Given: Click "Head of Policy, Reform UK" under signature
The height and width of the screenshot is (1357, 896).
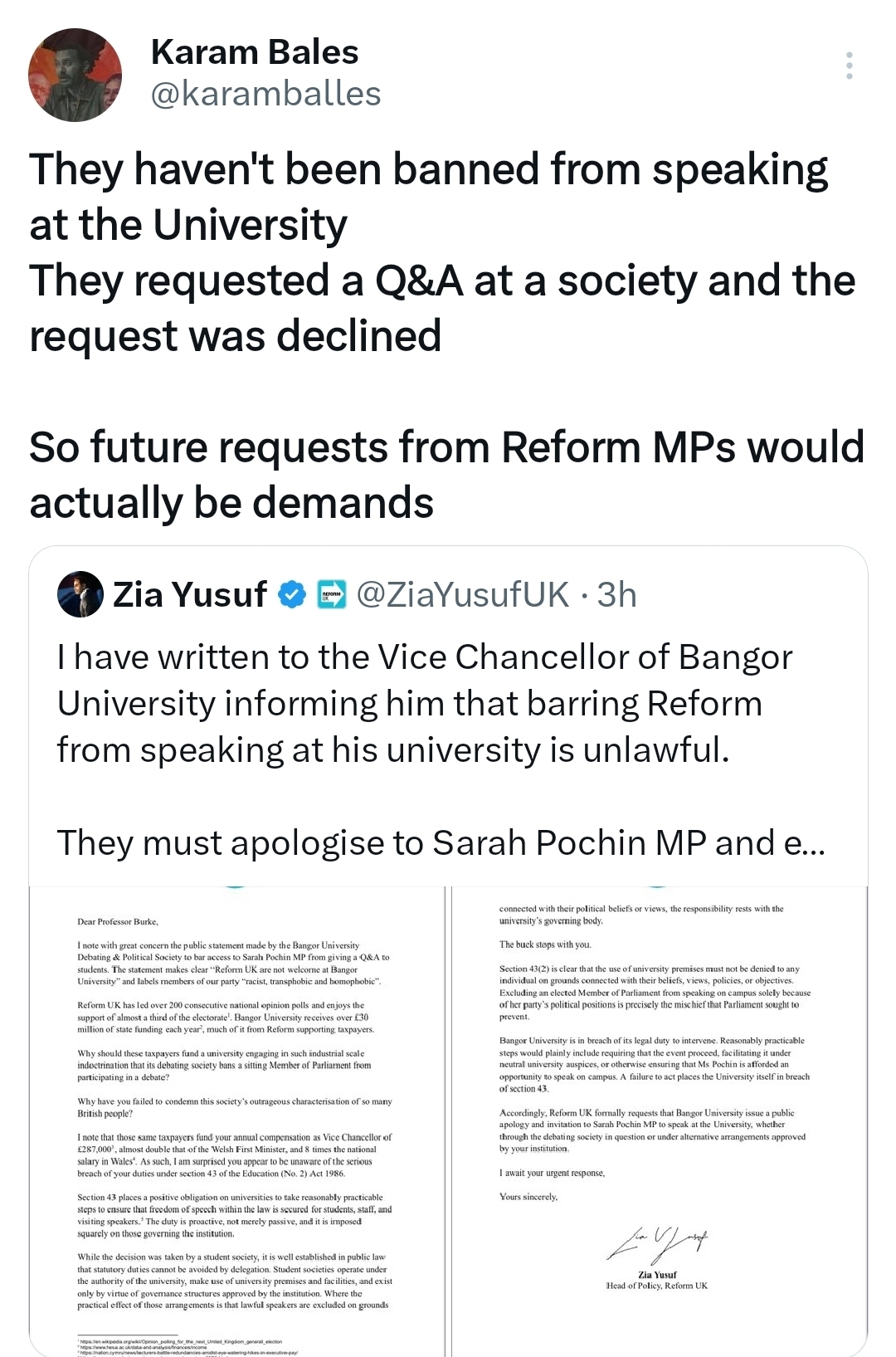Looking at the screenshot, I should tap(657, 1286).
